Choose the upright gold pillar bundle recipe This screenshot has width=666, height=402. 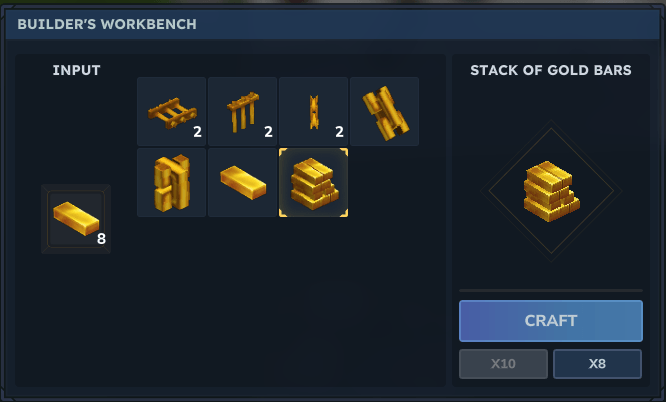(172, 182)
